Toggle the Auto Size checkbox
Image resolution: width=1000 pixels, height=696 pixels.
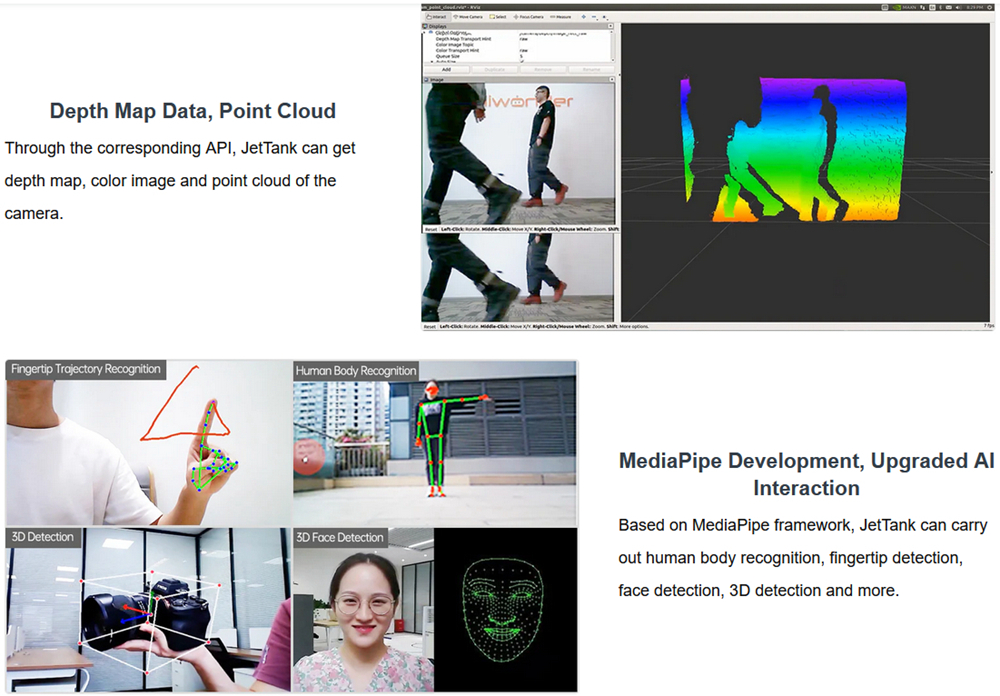point(522,62)
